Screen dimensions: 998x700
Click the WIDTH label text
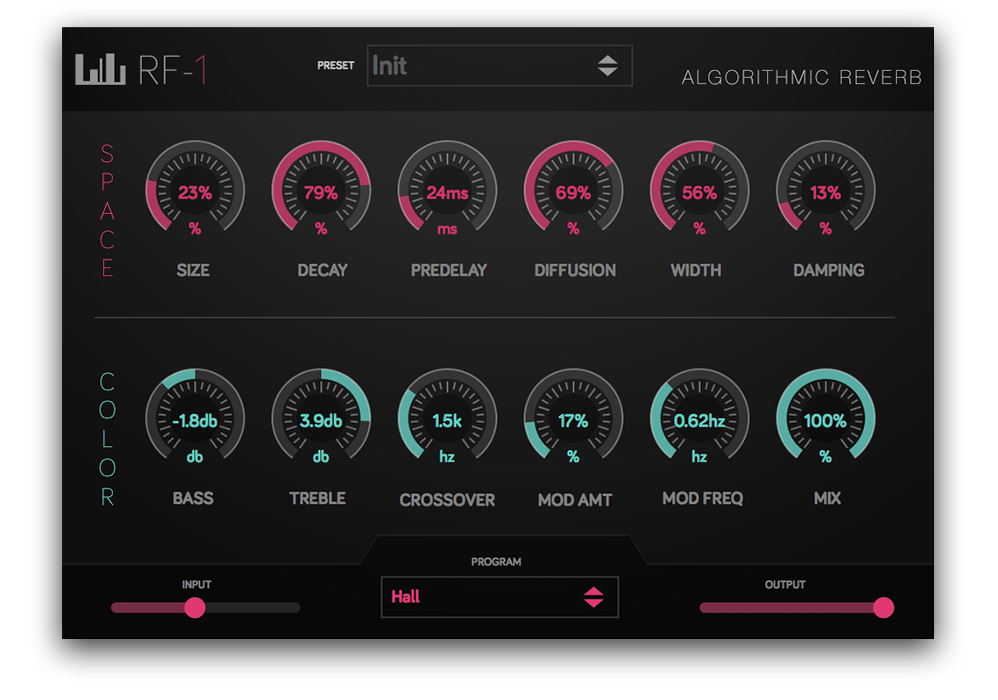click(696, 270)
